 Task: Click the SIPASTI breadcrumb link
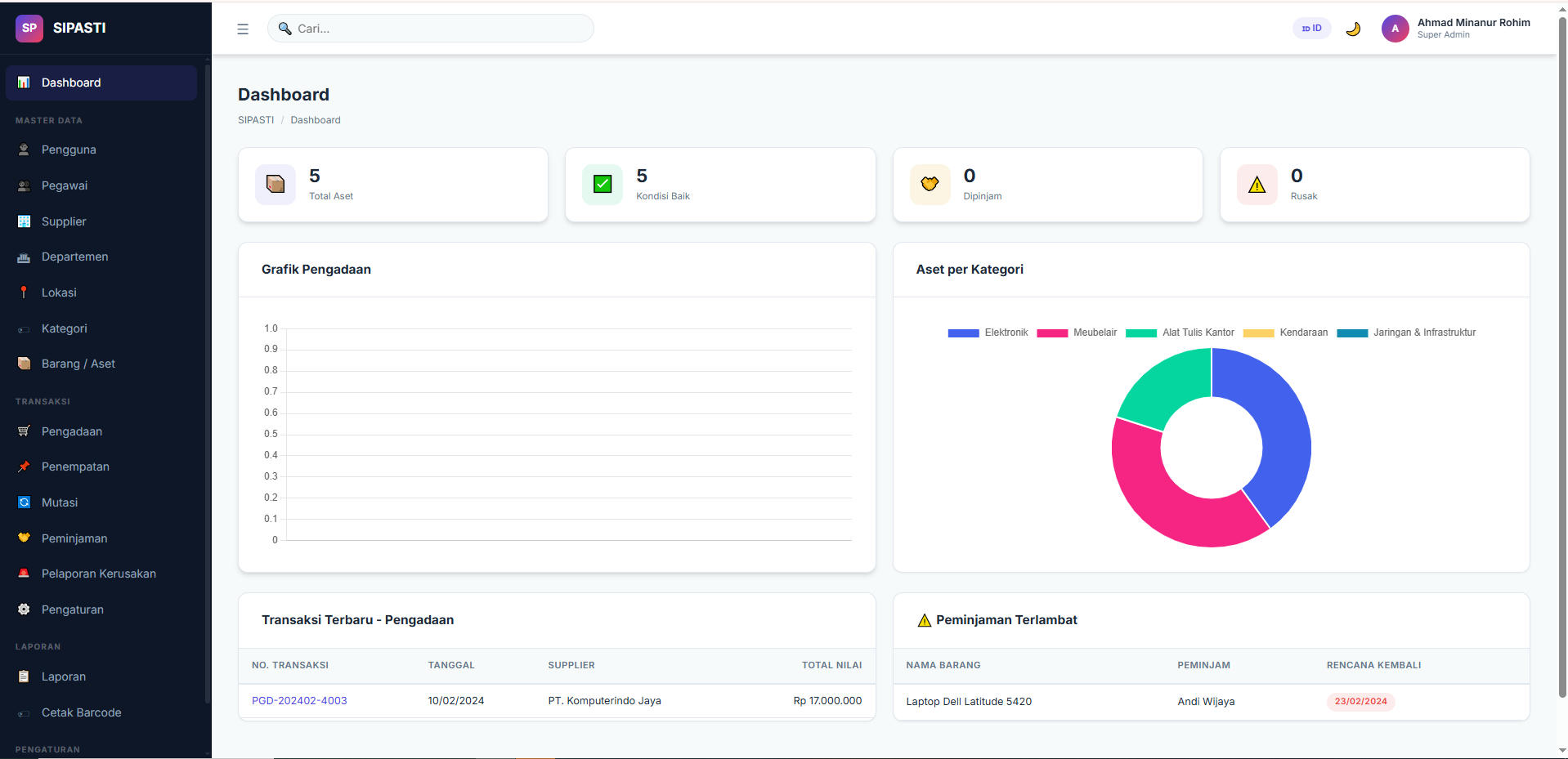tap(256, 120)
